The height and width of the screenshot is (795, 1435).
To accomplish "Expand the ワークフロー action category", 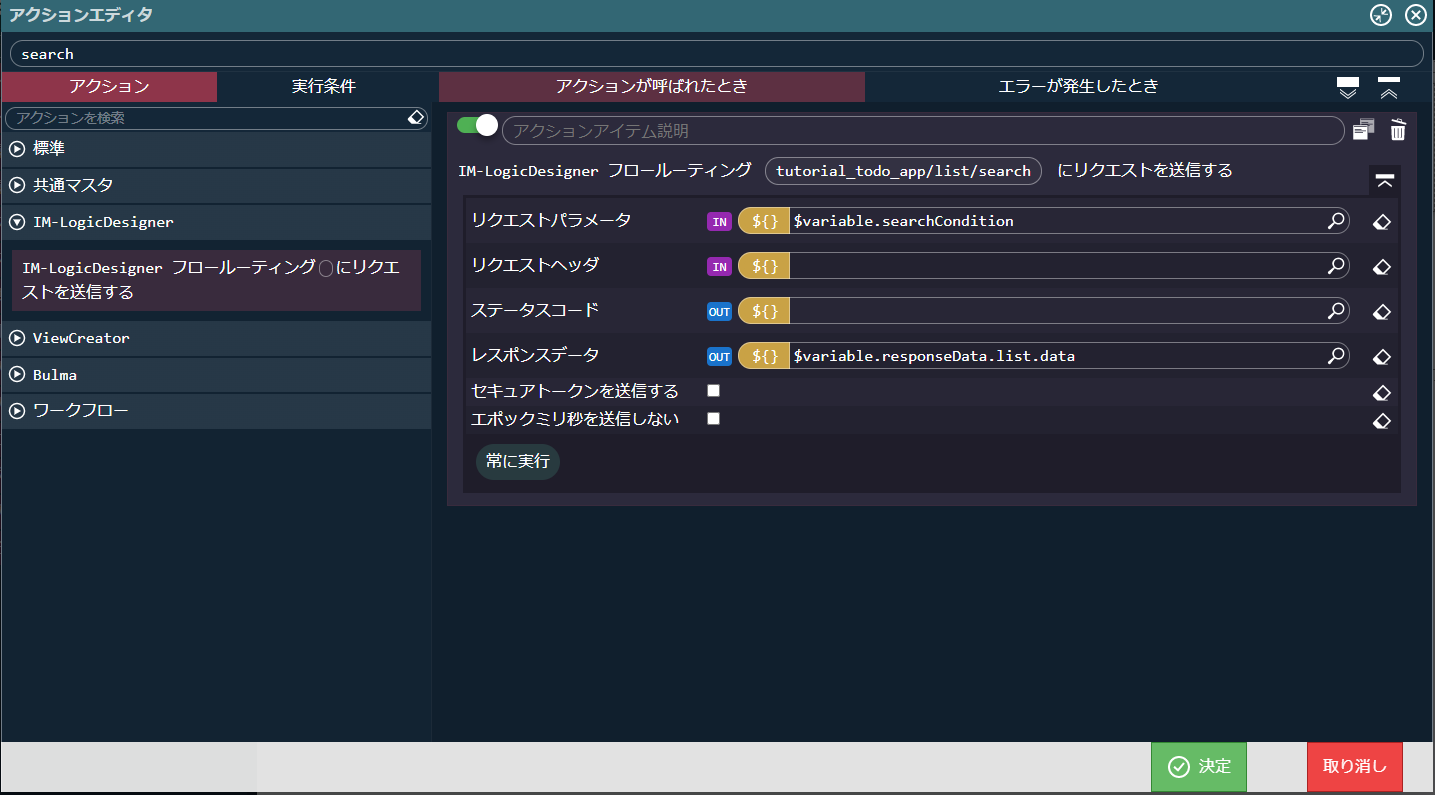I will pos(216,411).
